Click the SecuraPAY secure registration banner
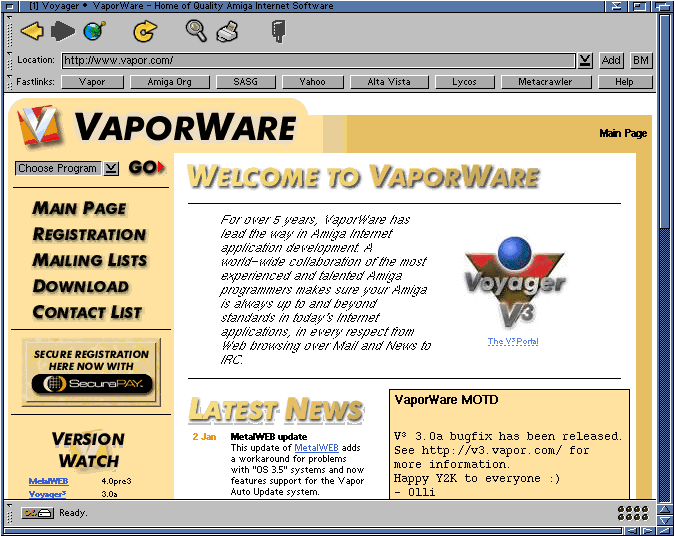The height and width of the screenshot is (536, 674). (x=92, y=372)
